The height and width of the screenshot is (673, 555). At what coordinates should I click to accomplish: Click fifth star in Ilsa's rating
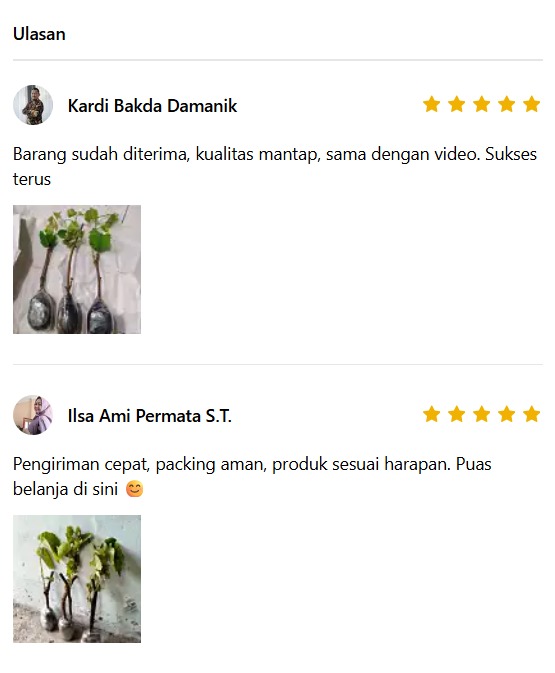click(531, 414)
